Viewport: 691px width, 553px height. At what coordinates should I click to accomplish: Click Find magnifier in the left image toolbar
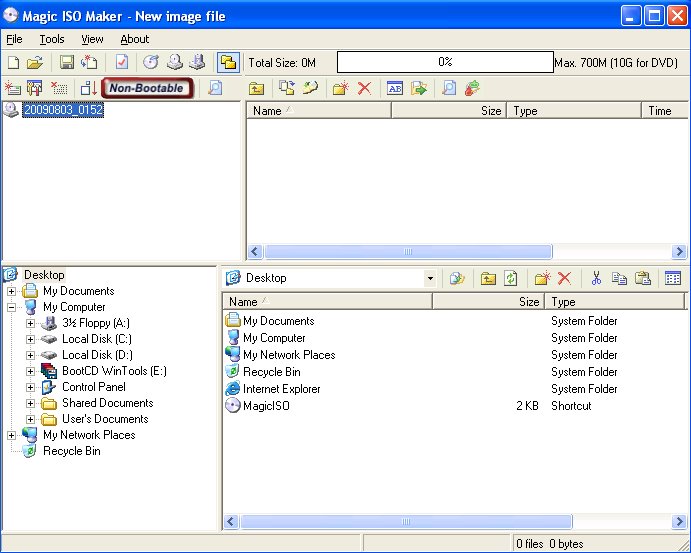(x=215, y=88)
